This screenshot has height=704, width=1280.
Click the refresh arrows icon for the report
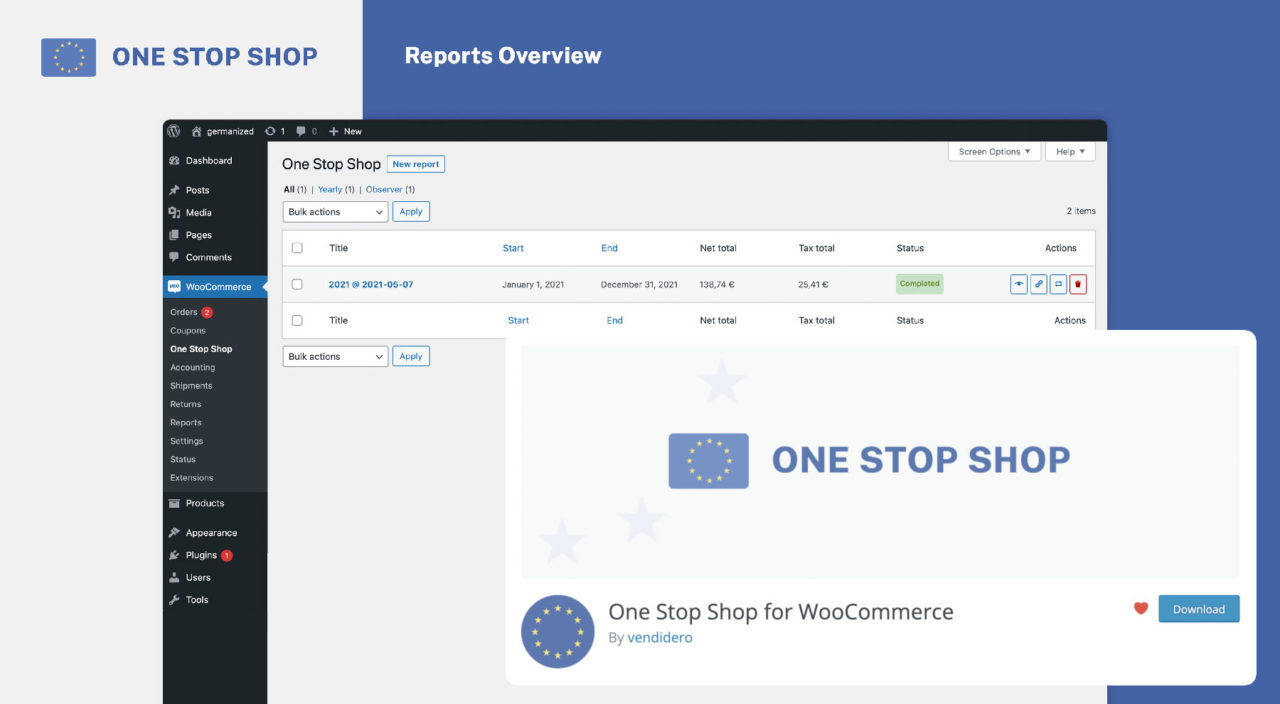pyautogui.click(x=1058, y=284)
